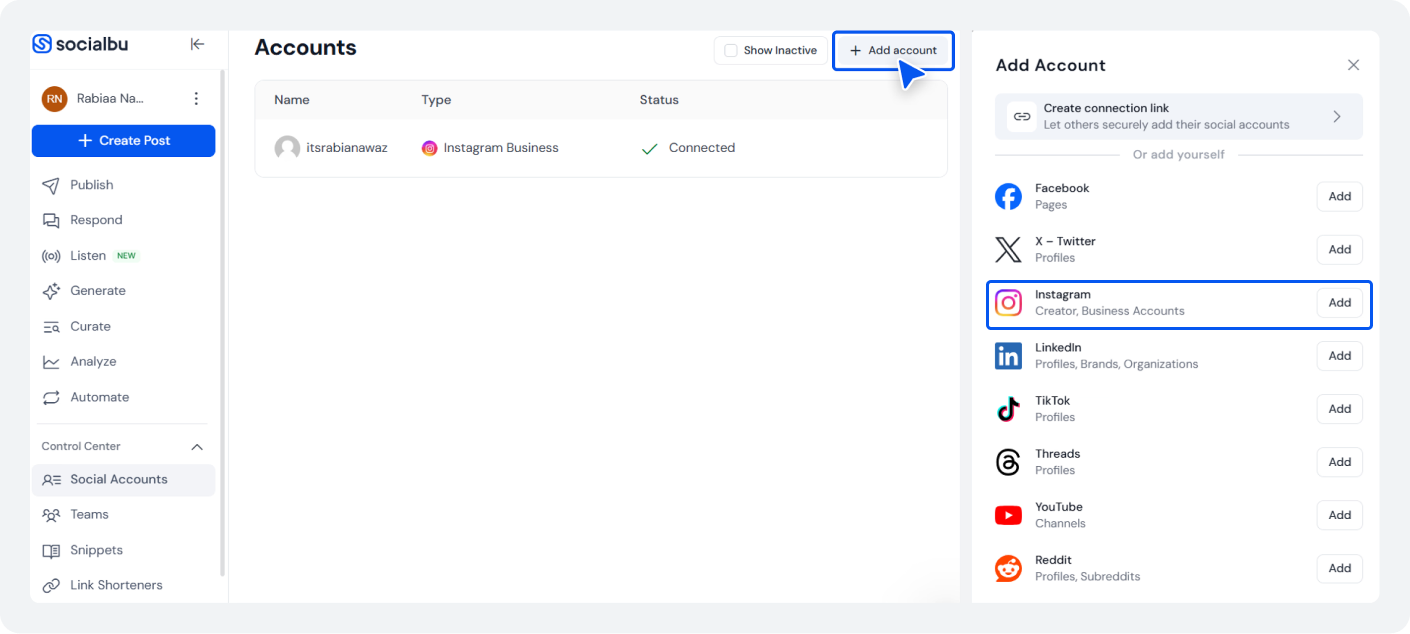Collapse the Control Center section chevron
1410x634 pixels.
click(x=197, y=447)
